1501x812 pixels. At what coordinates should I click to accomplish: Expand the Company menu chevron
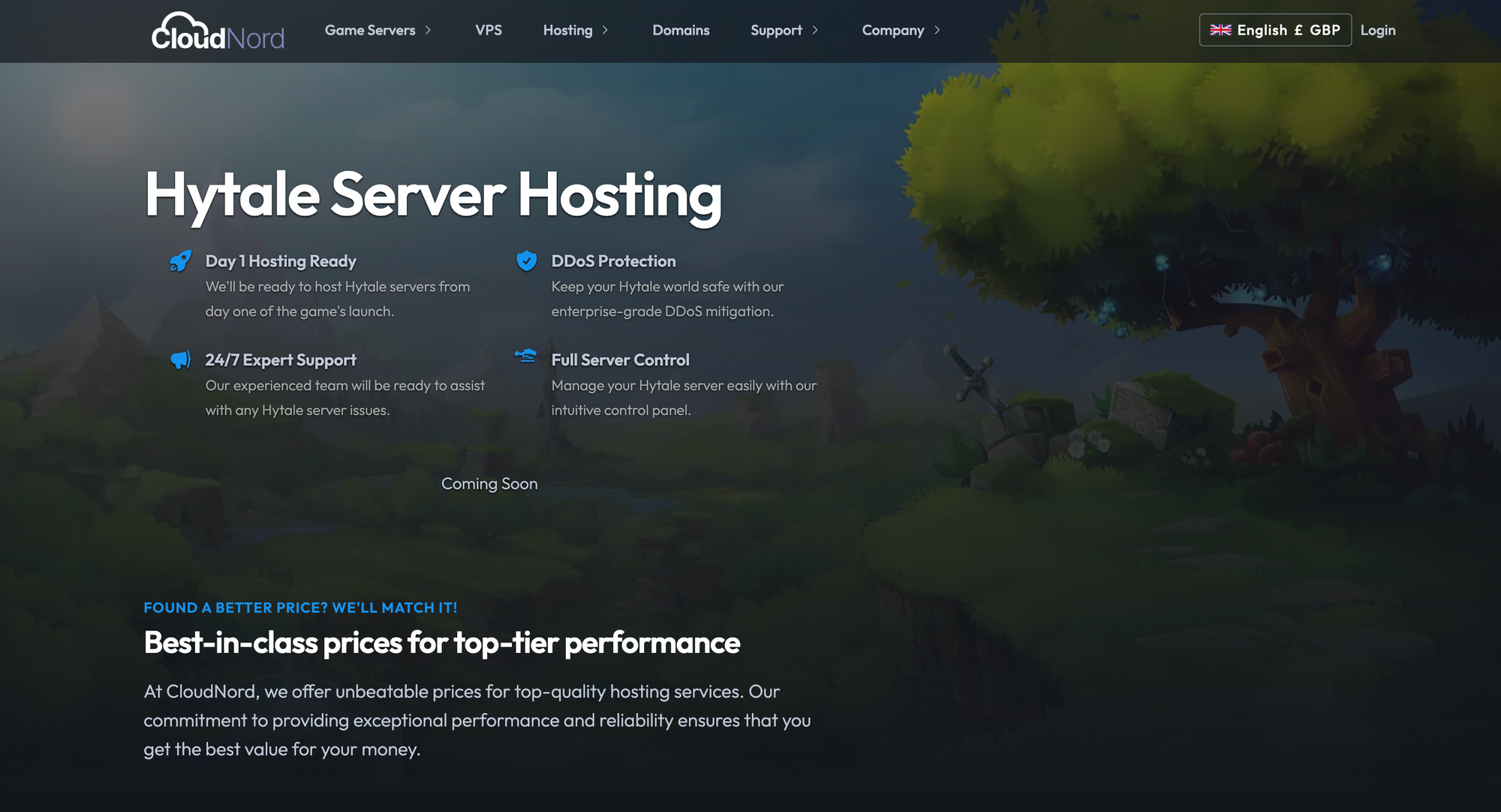pyautogui.click(x=937, y=30)
